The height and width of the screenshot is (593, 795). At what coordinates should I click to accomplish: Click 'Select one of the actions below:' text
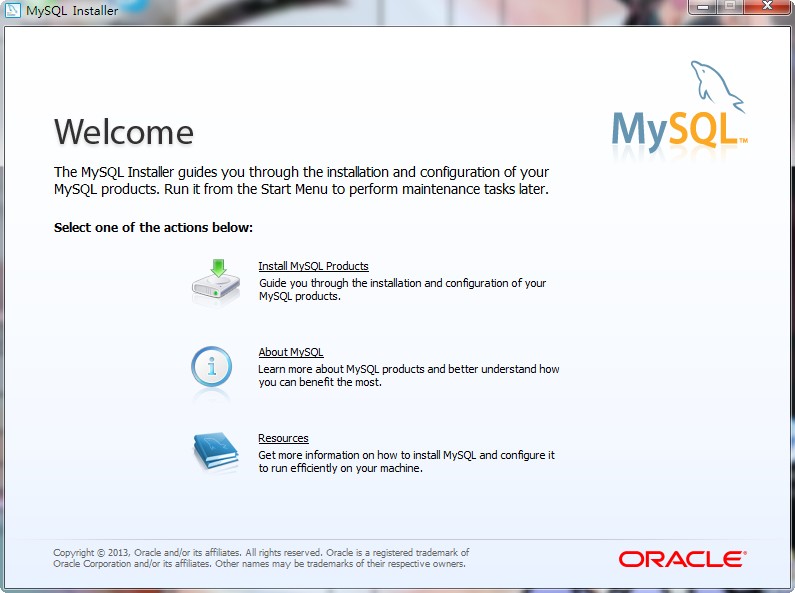tap(153, 228)
